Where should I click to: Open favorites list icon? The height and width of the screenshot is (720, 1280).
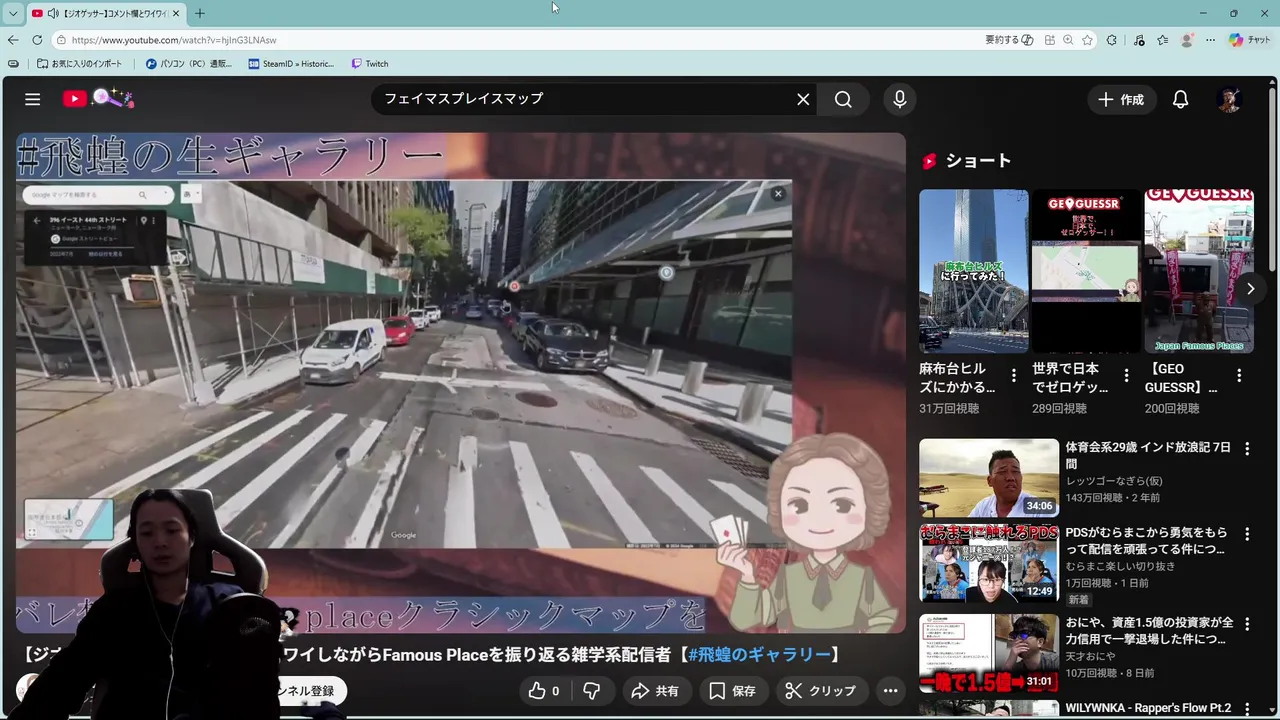pos(1162,40)
